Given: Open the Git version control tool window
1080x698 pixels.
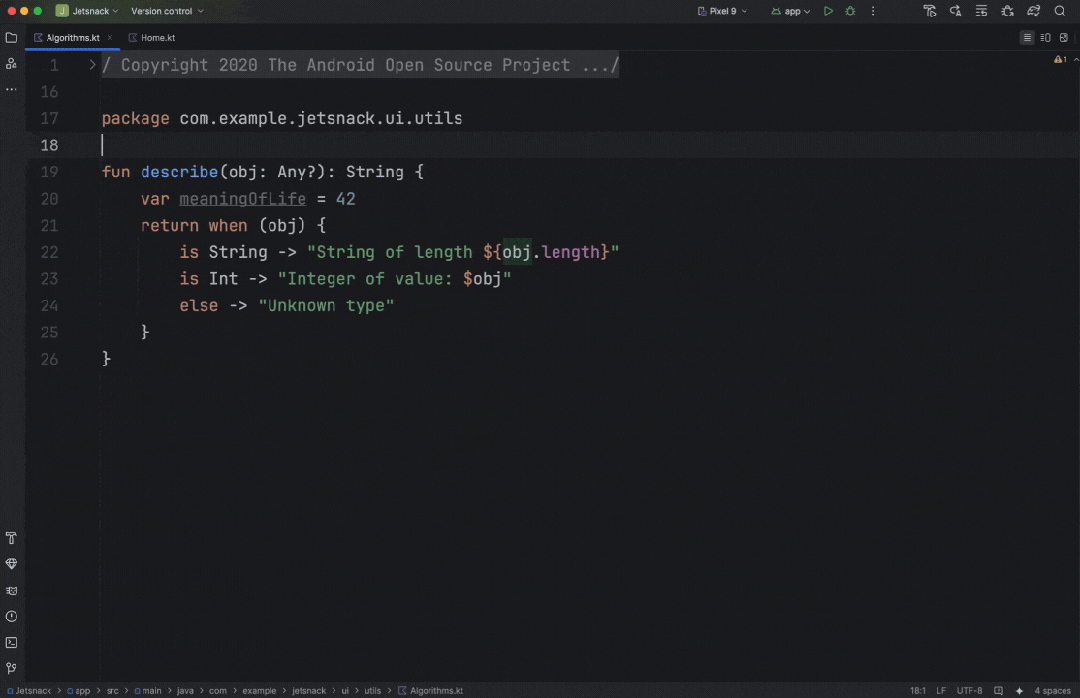Looking at the screenshot, I should (11, 669).
